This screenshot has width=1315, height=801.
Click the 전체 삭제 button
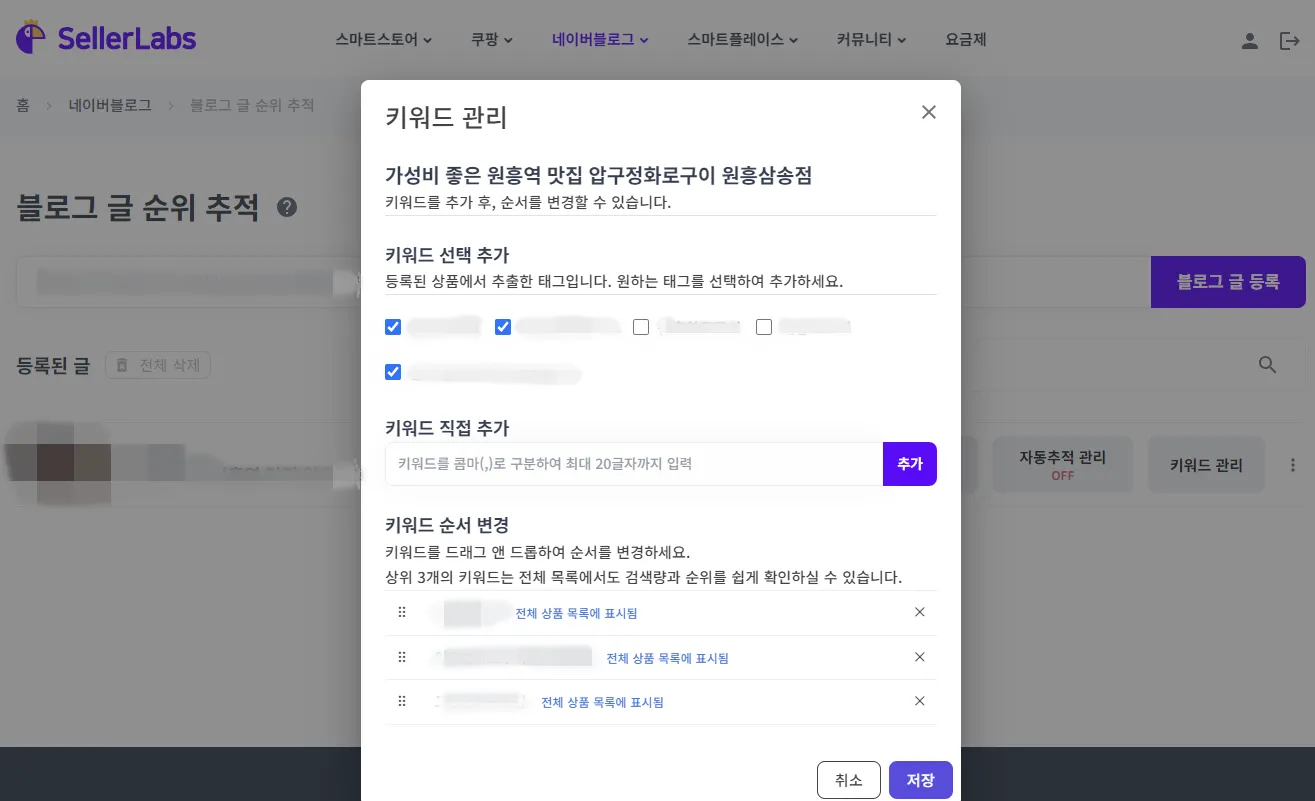(158, 366)
